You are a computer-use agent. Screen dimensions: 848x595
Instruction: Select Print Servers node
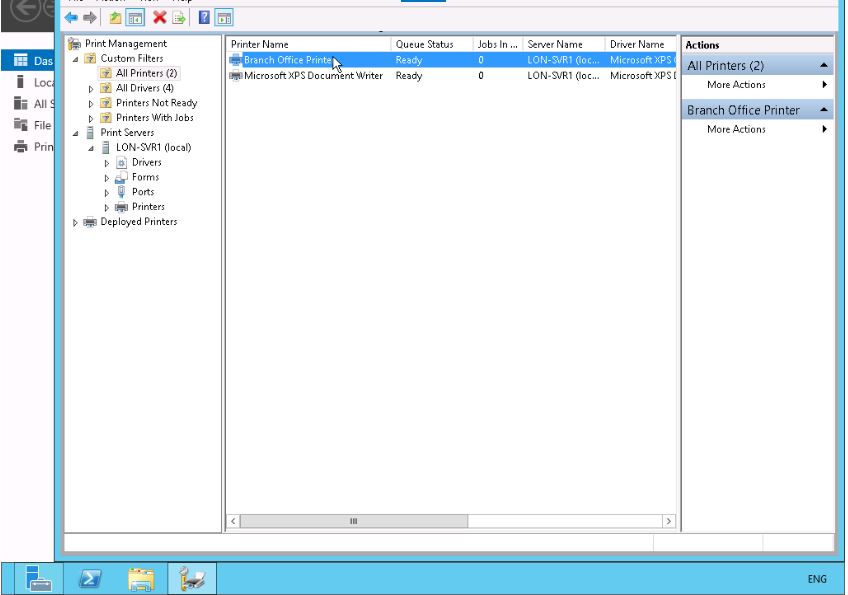[127, 133]
